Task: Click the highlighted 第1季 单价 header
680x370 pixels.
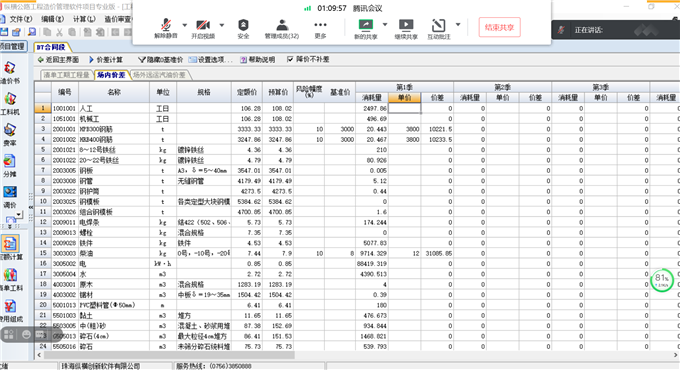Action: coord(404,98)
